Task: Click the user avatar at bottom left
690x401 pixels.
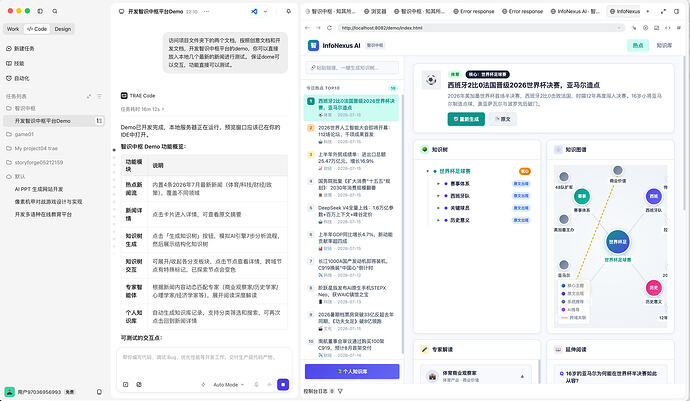Action: pos(9,392)
